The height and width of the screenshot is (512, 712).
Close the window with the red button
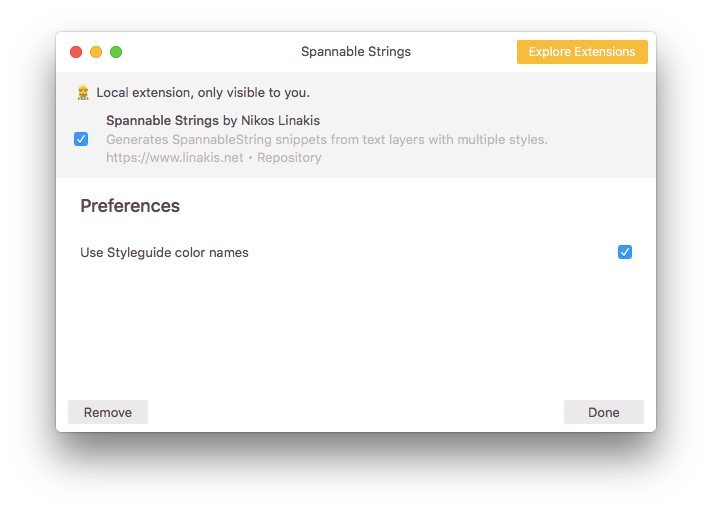coord(76,52)
